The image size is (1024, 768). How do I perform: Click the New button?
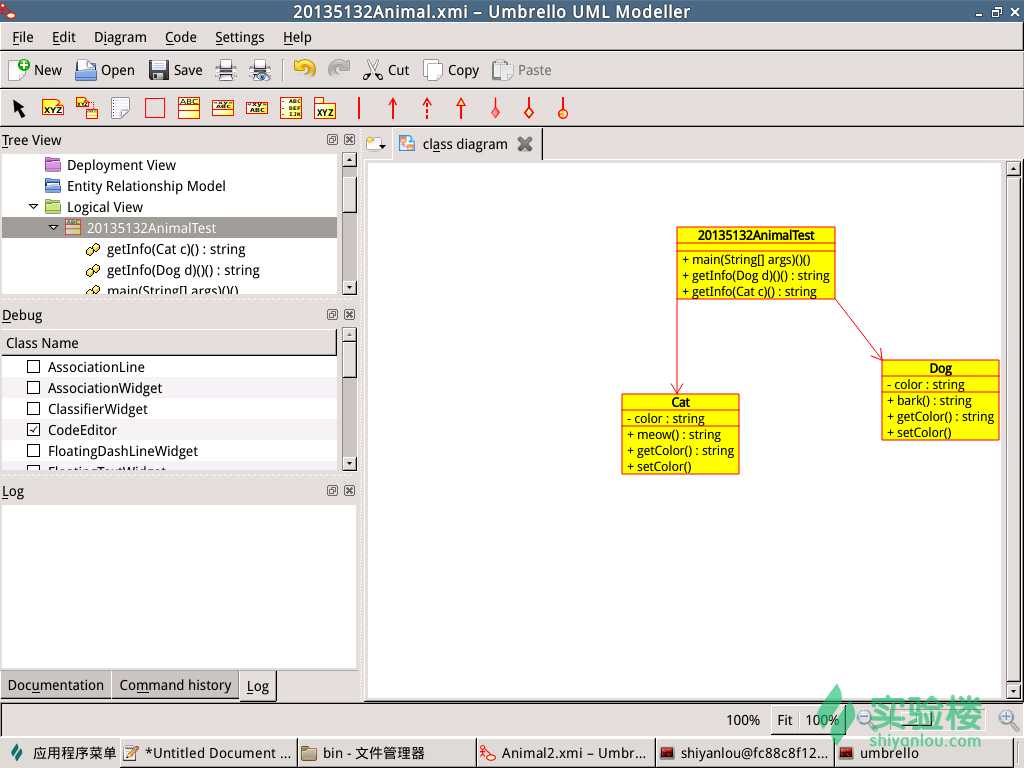(35, 70)
